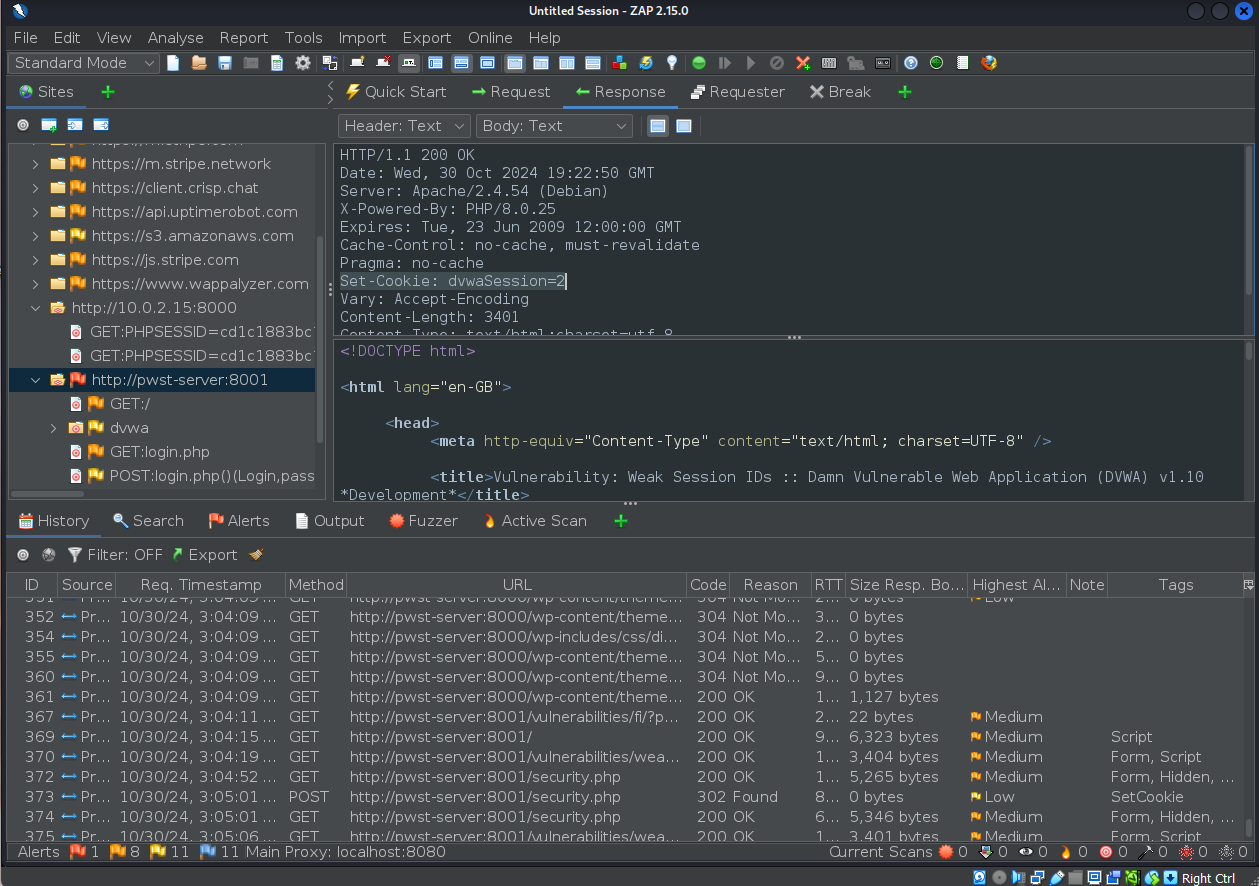Click the green plus beside Sites tab
Image resolution: width=1259 pixels, height=886 pixels.
pyautogui.click(x=108, y=92)
